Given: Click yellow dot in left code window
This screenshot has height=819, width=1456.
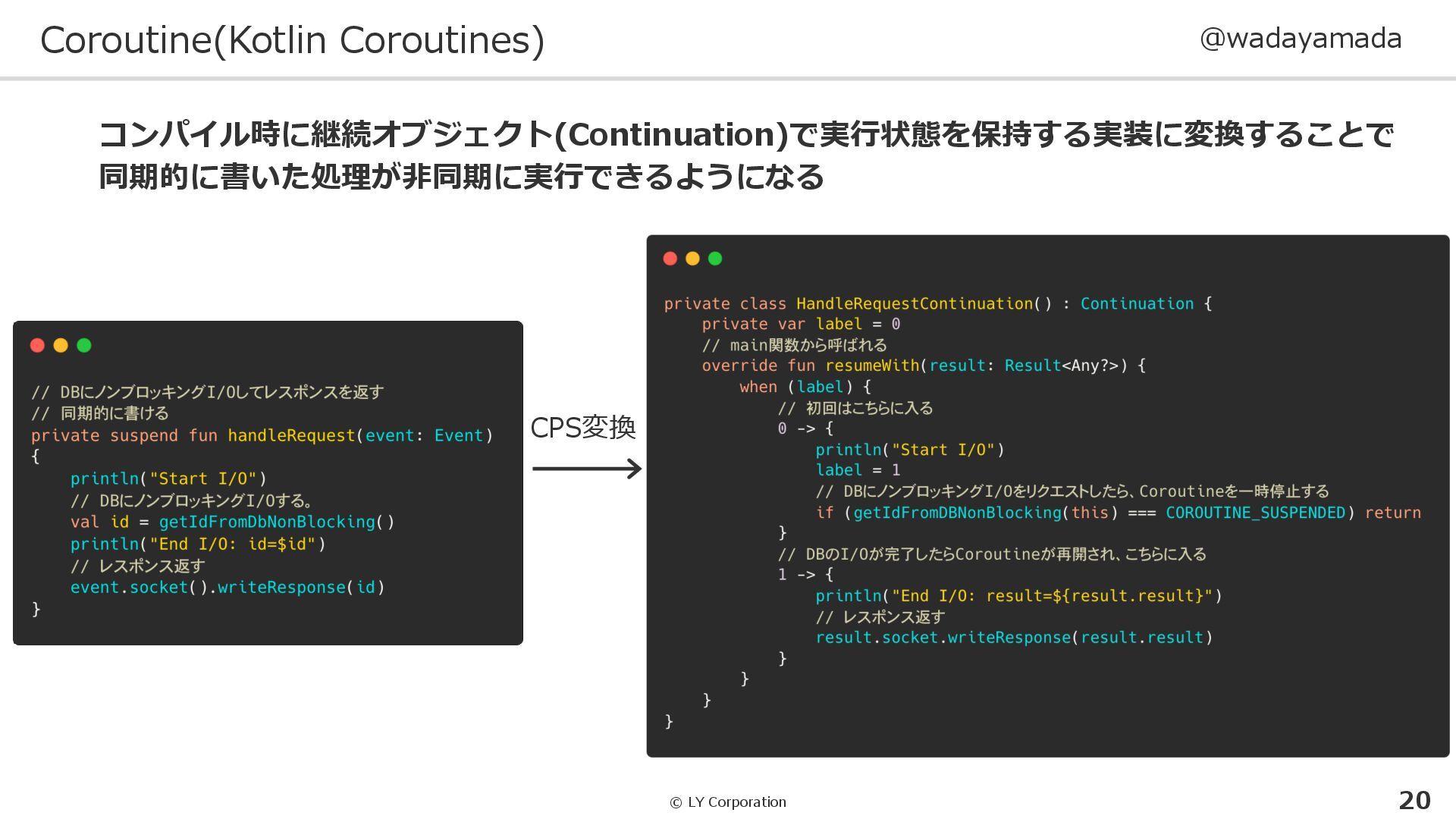Looking at the screenshot, I should pyautogui.click(x=61, y=346).
